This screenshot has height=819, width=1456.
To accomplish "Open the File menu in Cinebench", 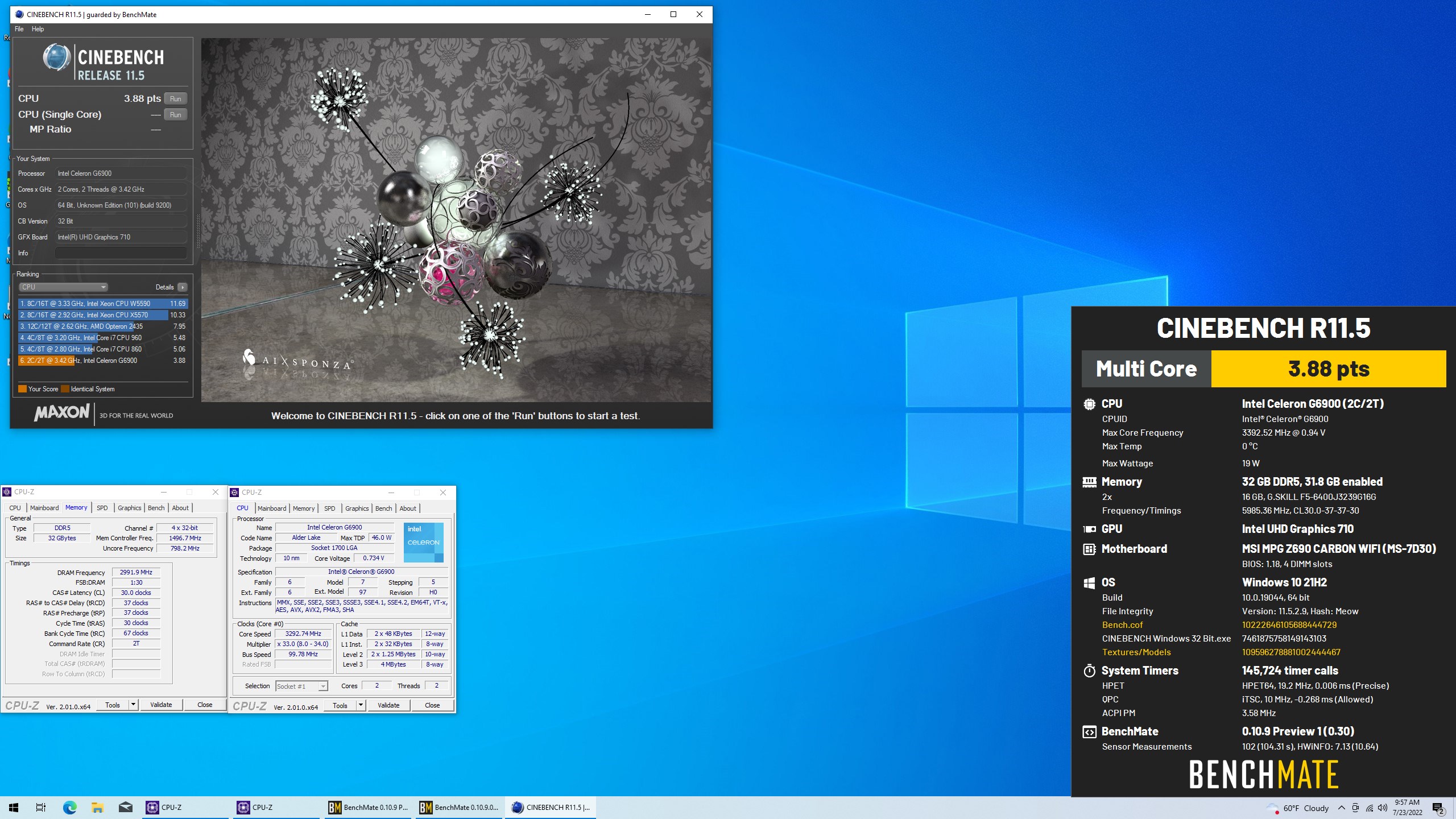I will tap(19, 29).
